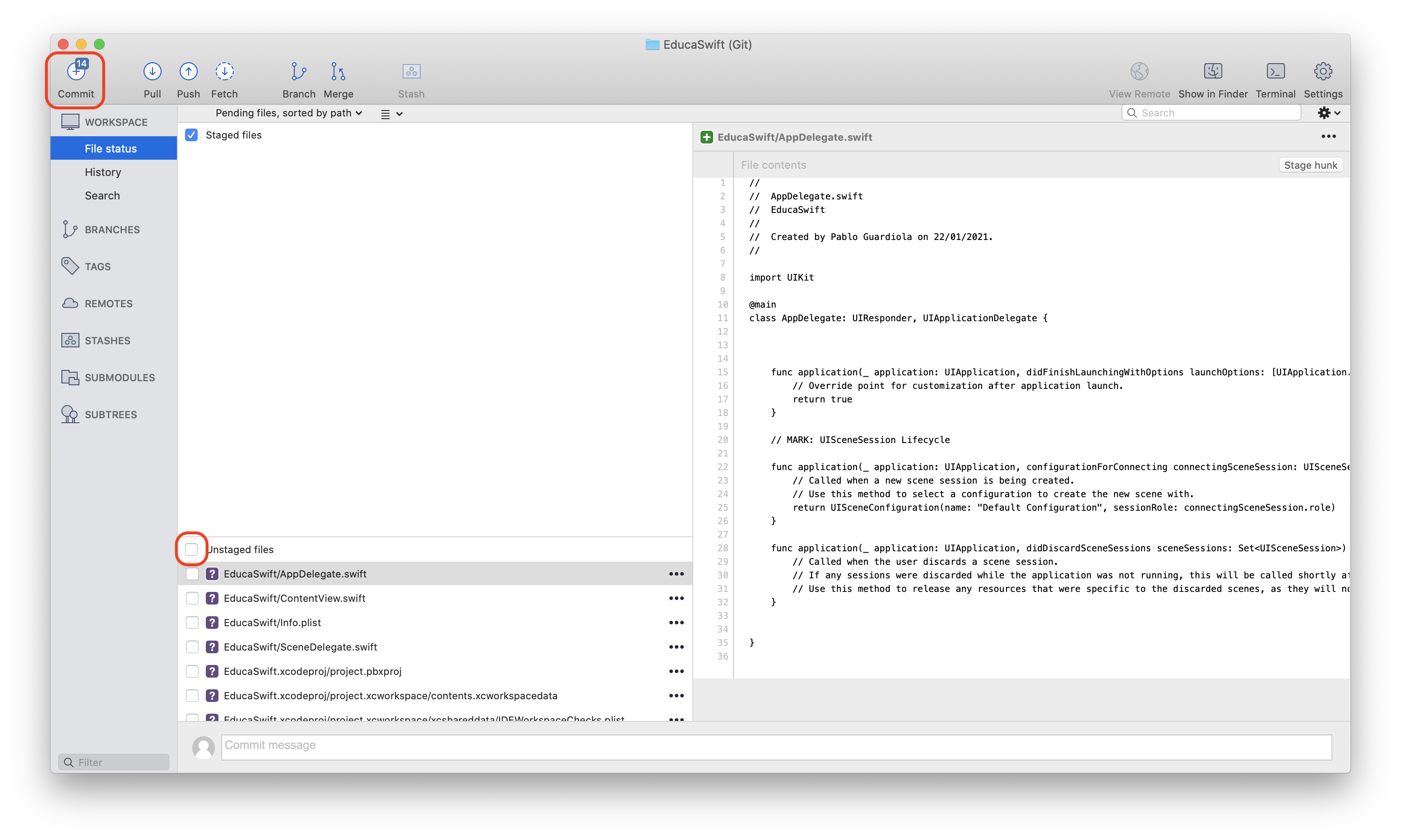Stage EducaSwift/Info.plist checkbox
The width and height of the screenshot is (1401, 840).
click(x=192, y=622)
